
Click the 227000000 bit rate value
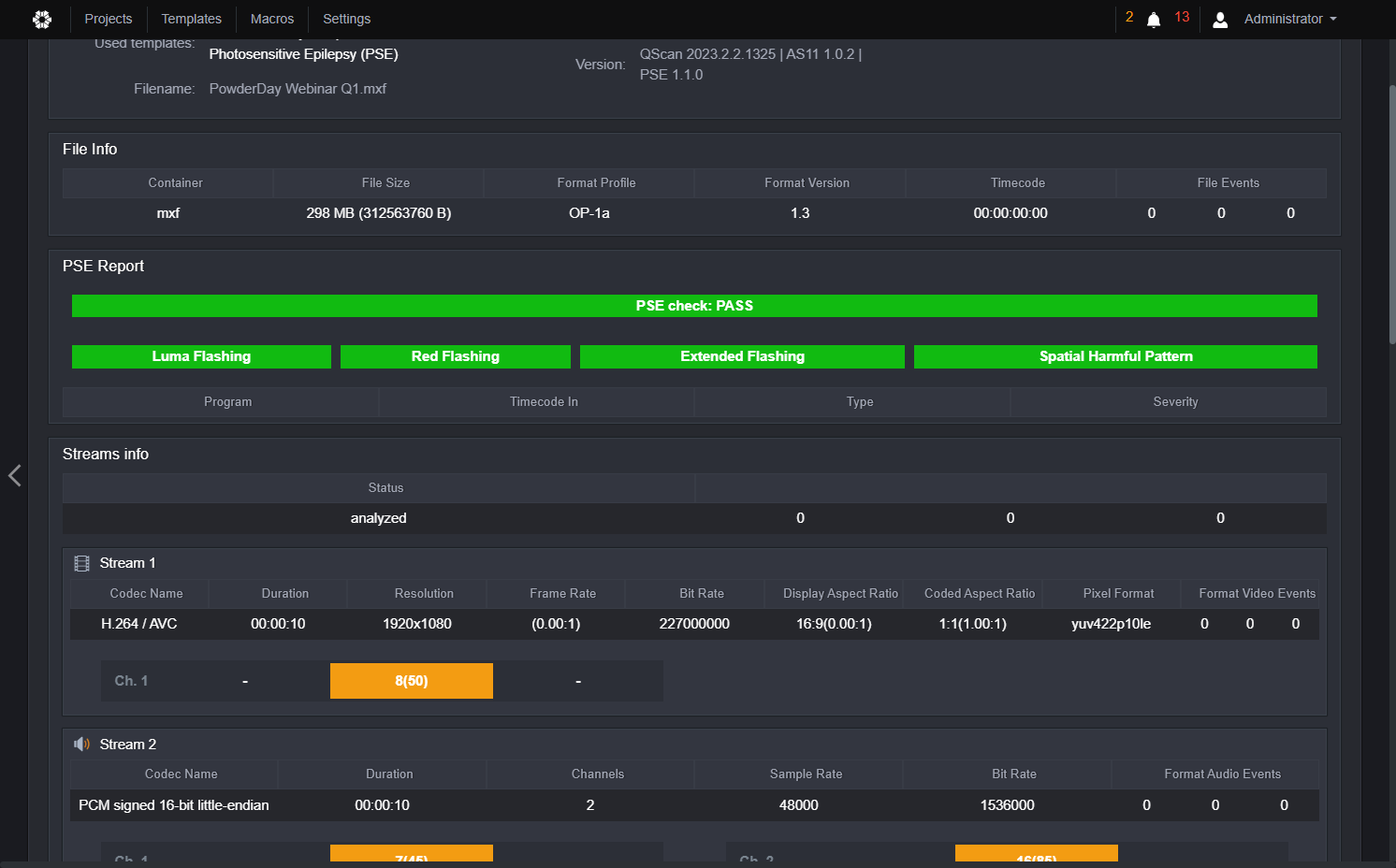tap(694, 624)
